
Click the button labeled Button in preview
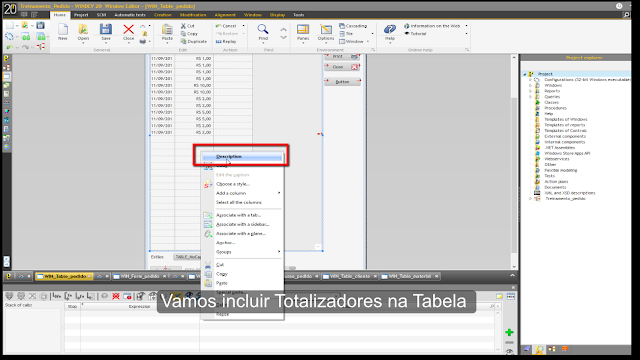coord(342,82)
